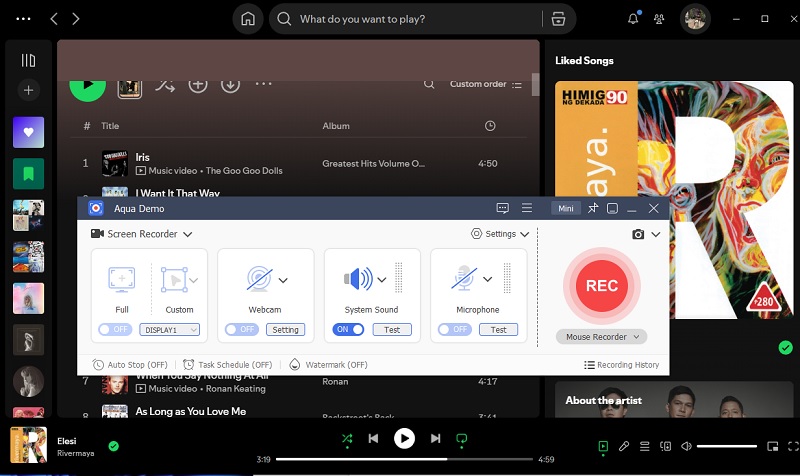
Task: Open Task Schedule (OFF)
Action: tap(228, 365)
